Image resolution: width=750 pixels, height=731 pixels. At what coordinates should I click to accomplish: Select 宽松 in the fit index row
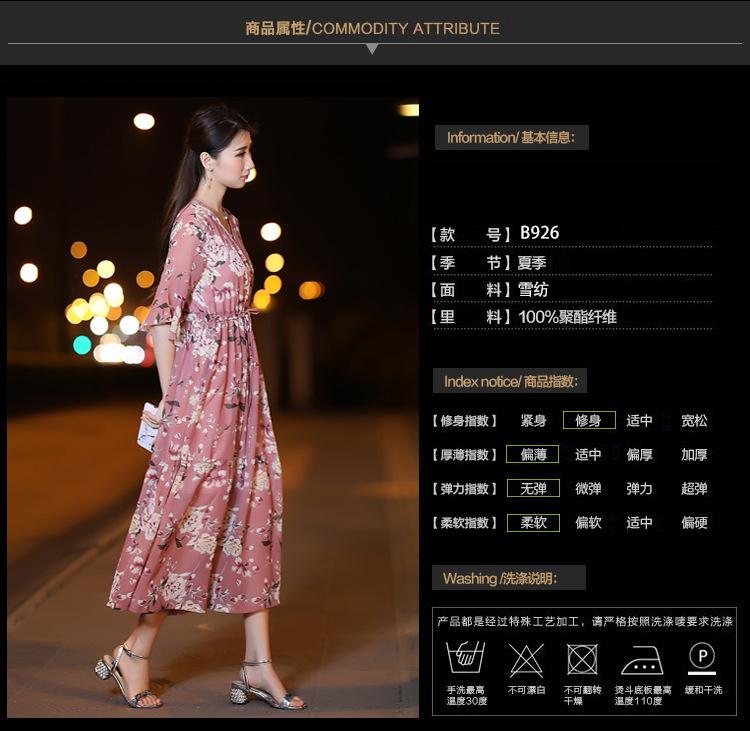pos(694,421)
